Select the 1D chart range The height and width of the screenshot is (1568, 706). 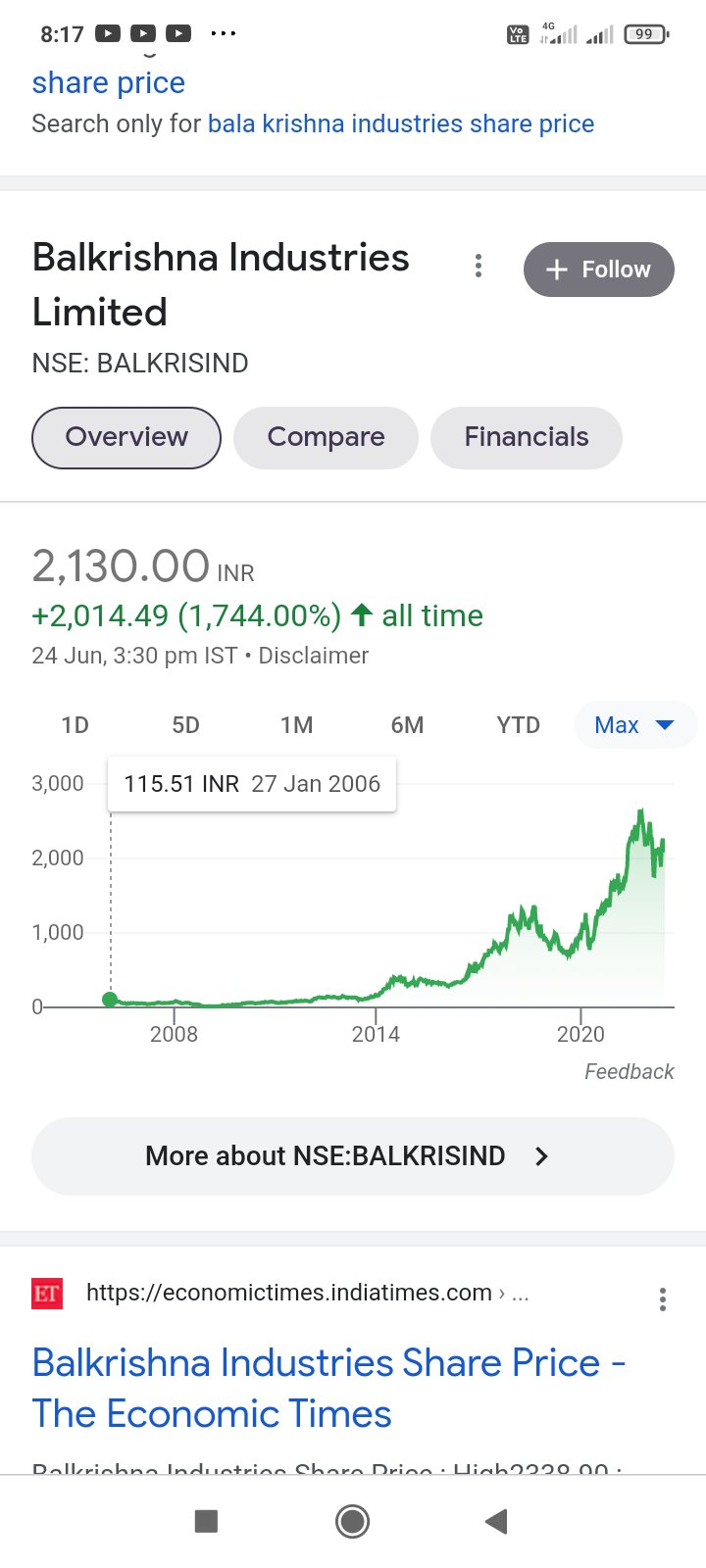75,725
